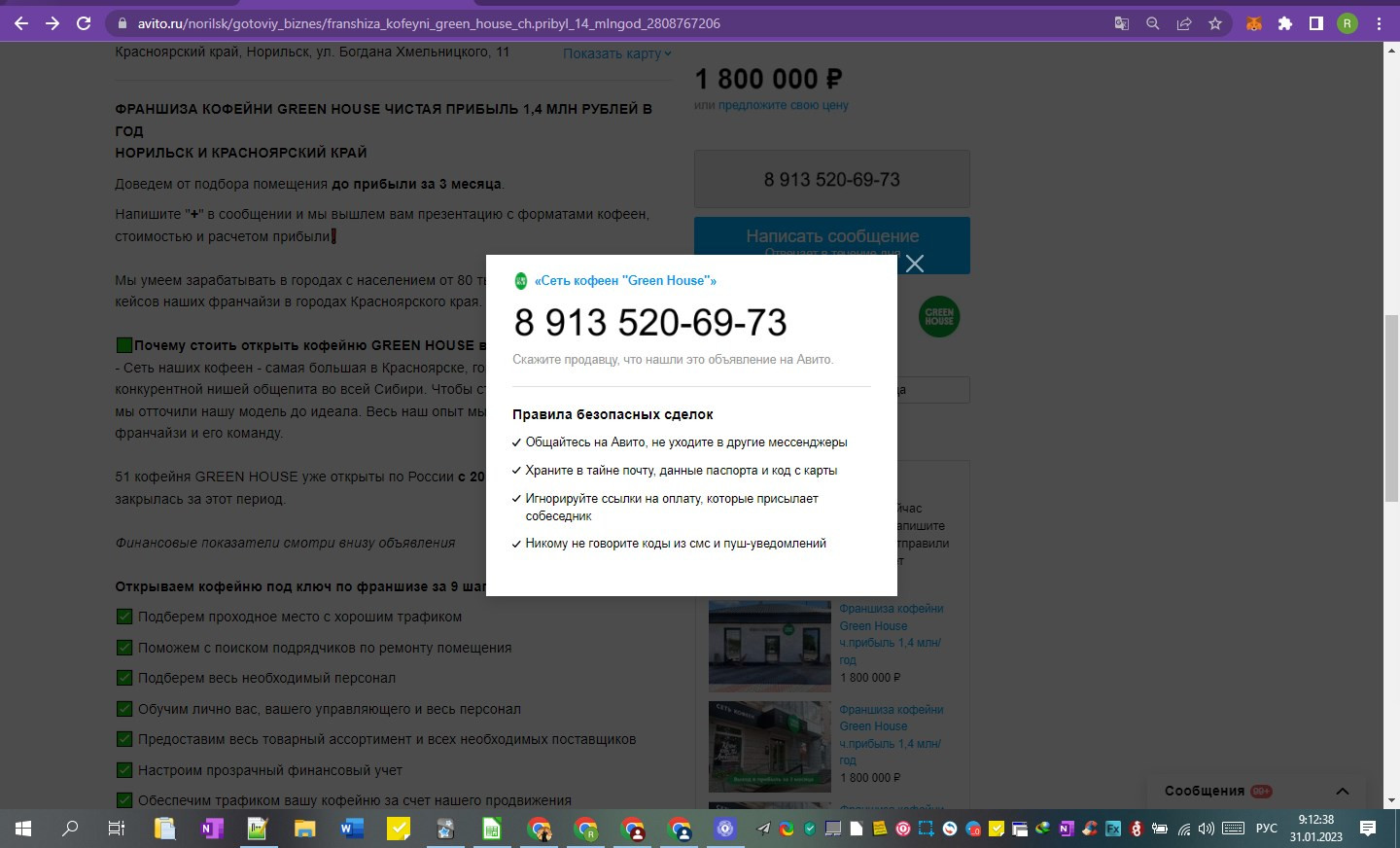Open second similar ad thumbnail
Screen dimensions: 1400x848
click(x=770, y=746)
